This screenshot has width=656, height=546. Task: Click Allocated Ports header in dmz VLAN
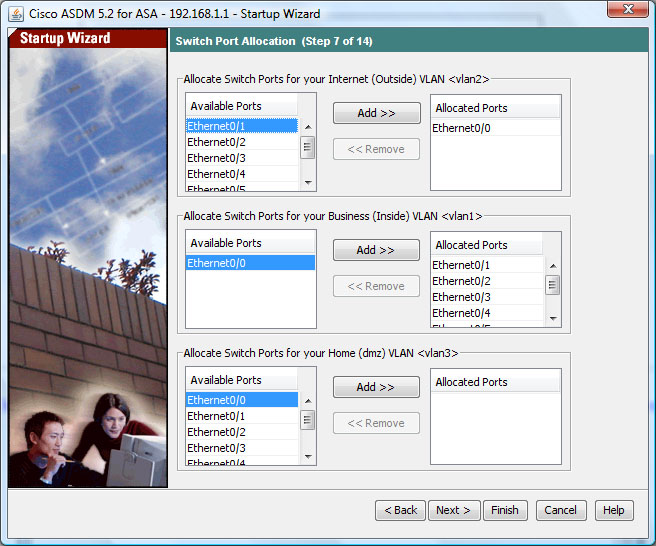(495, 382)
